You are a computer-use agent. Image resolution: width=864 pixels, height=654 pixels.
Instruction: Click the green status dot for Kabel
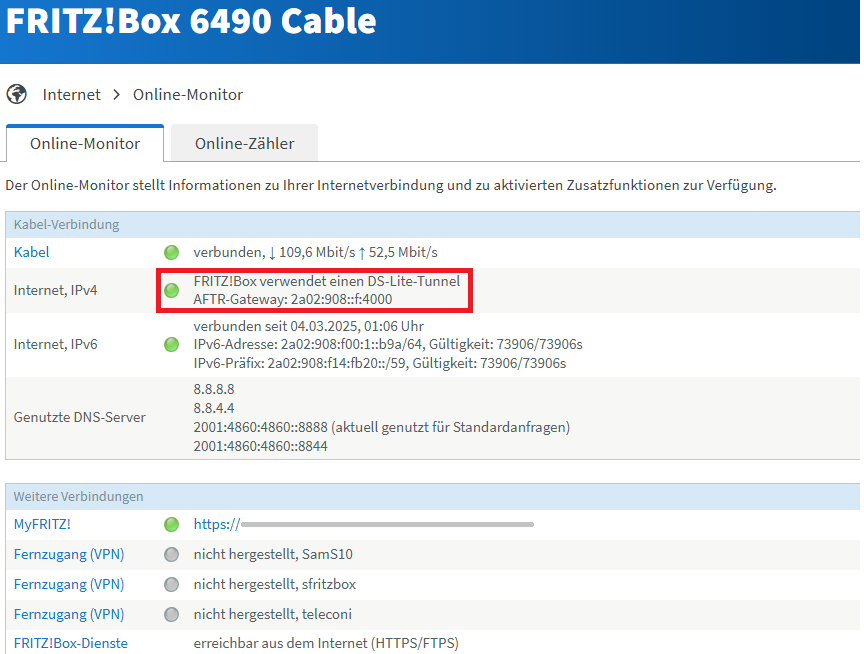click(171, 252)
